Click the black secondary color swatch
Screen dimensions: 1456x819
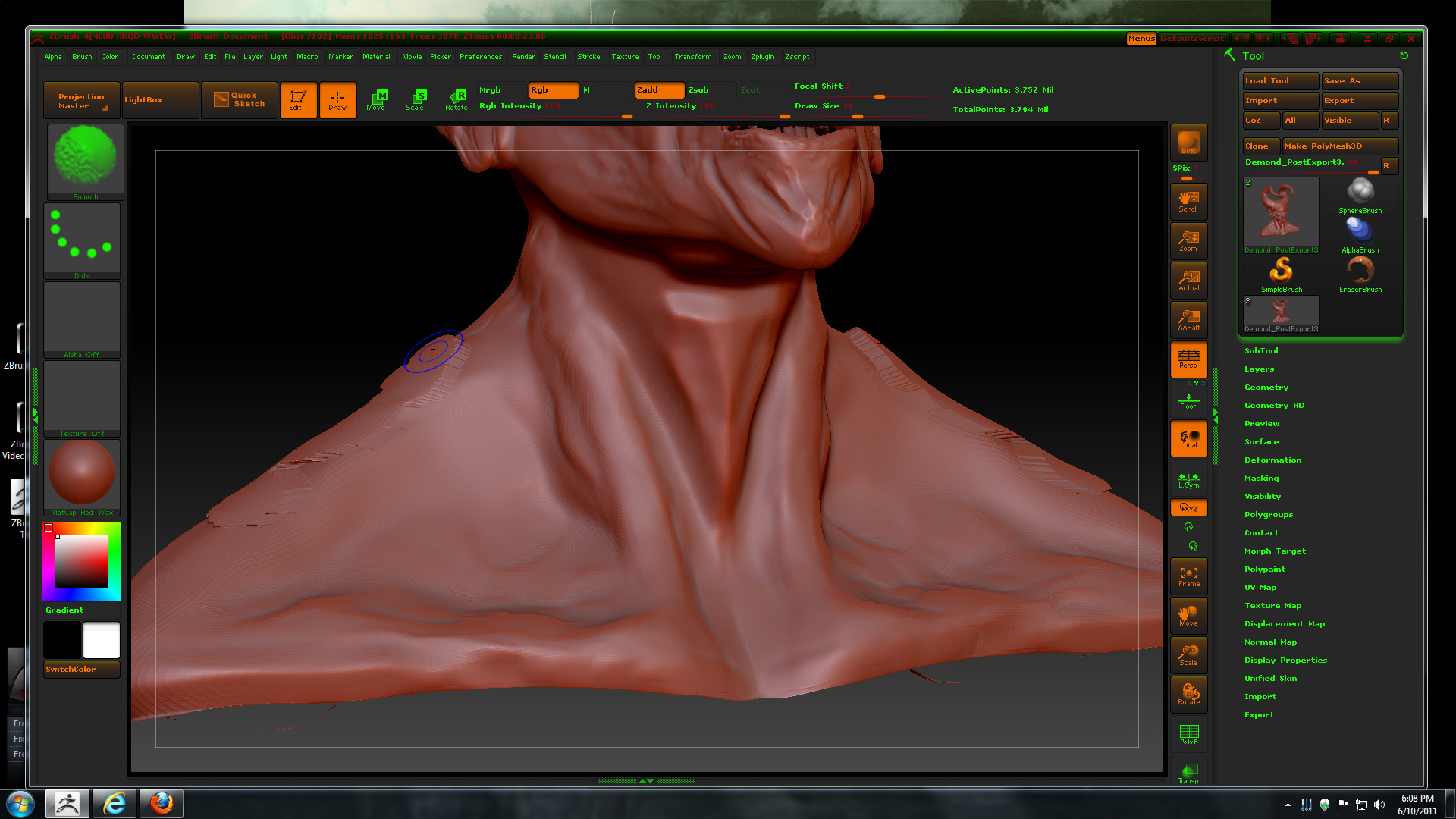point(62,640)
